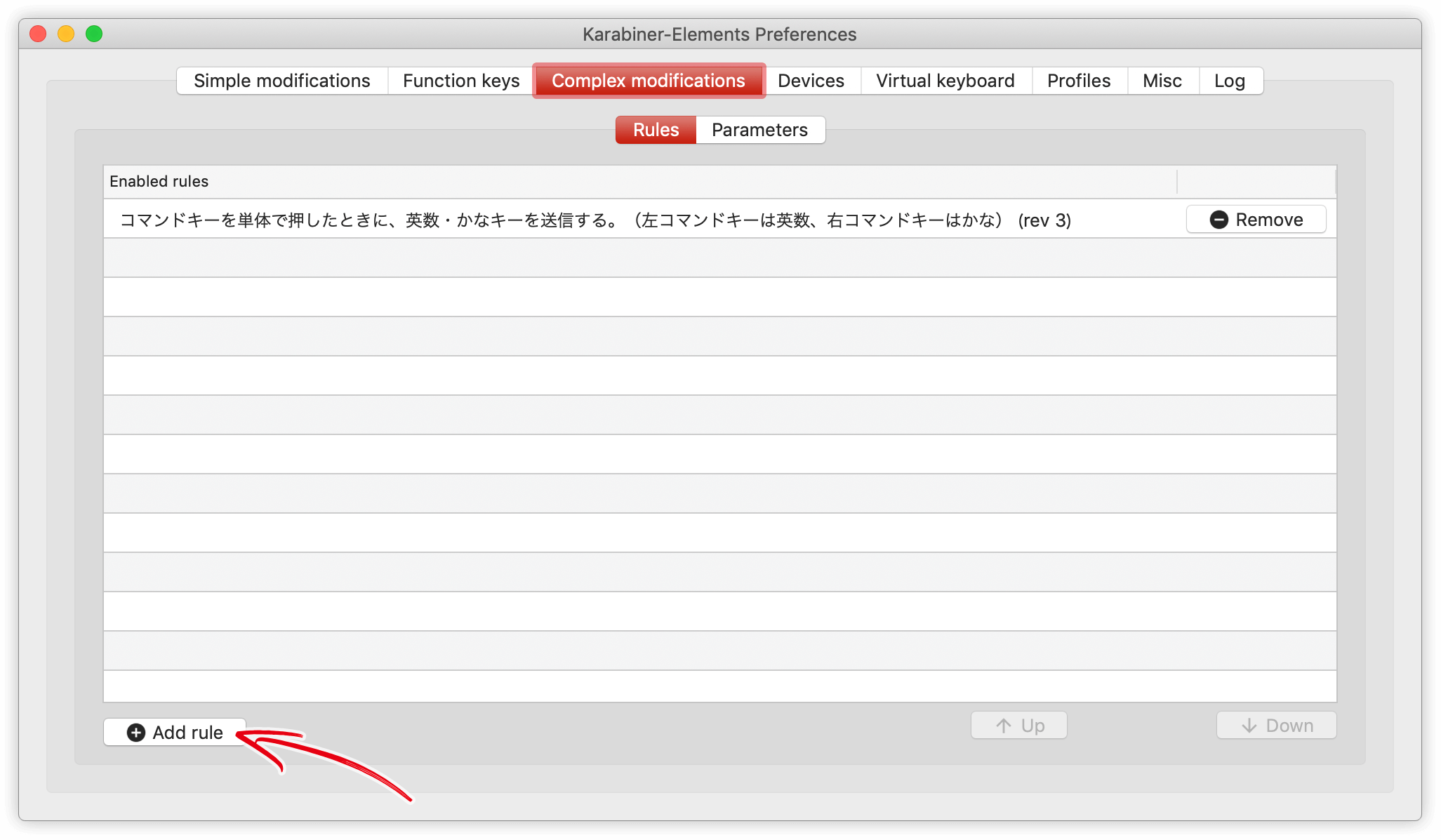Switch to the Misc tab
This screenshot has width=1441, height=840.
[x=1162, y=81]
